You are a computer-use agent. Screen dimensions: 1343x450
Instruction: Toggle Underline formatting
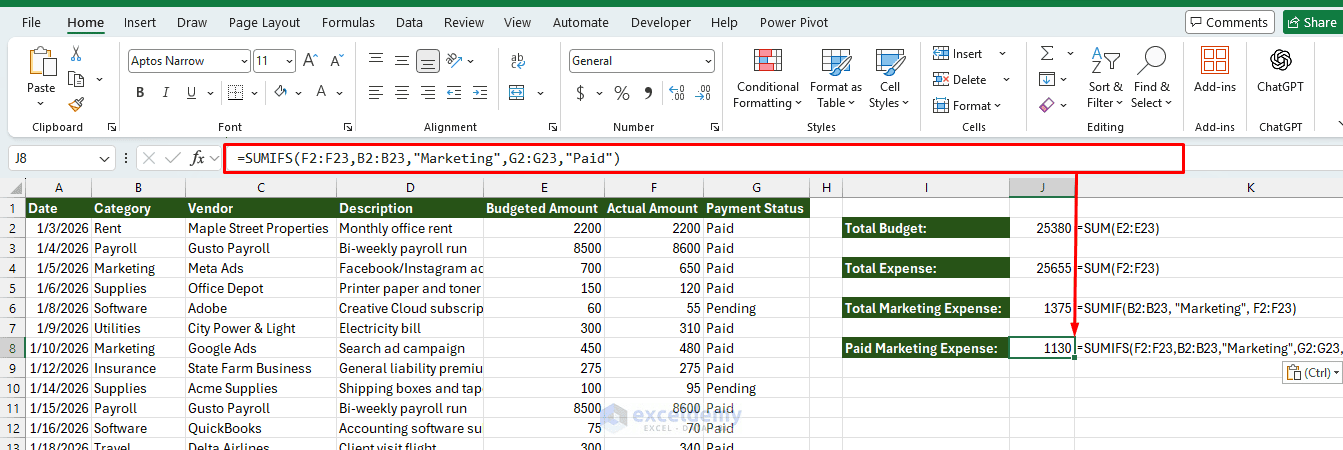[x=193, y=93]
